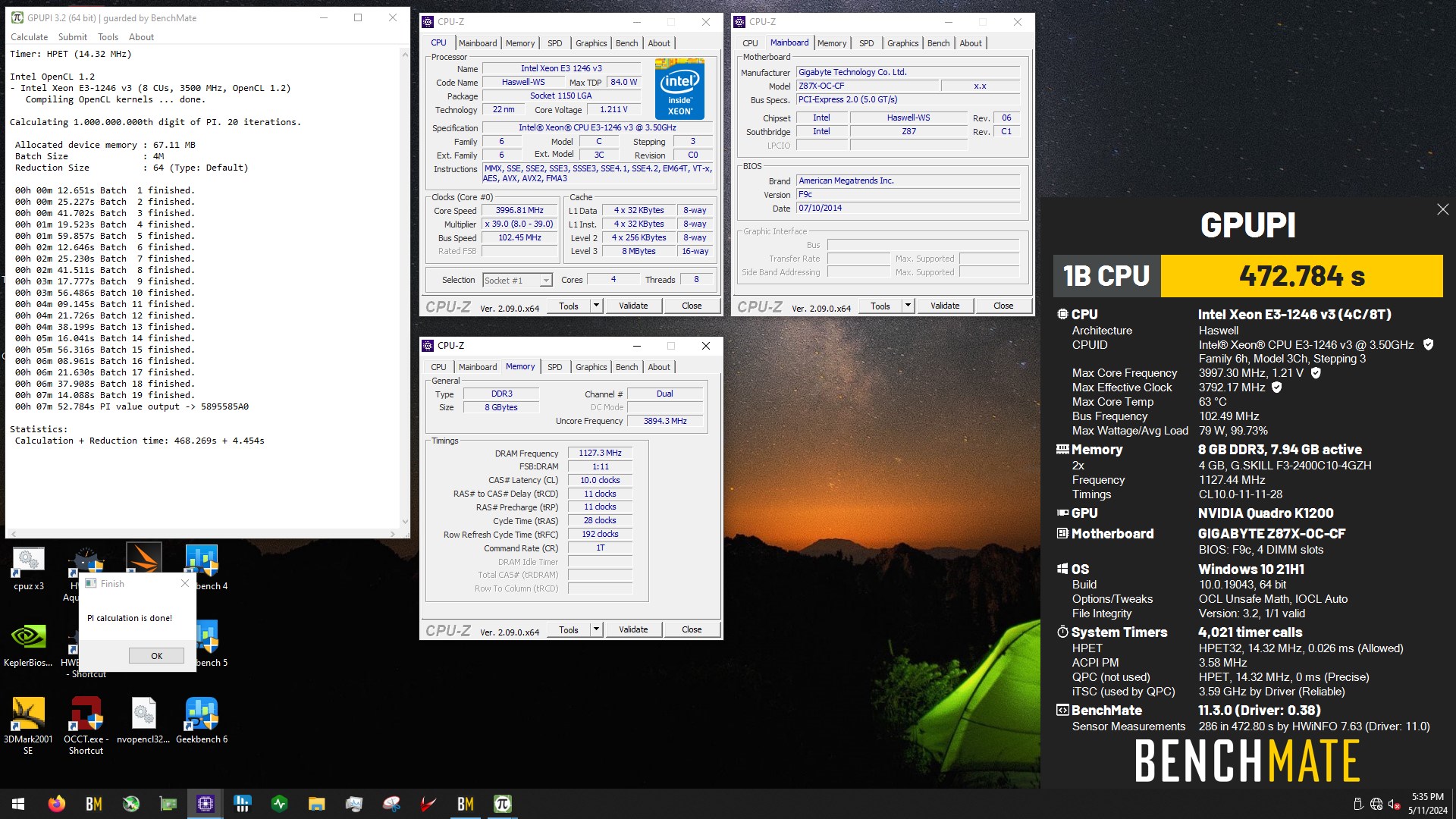The image size is (1456, 819).
Task: Open the green jet taskbar icon
Action: [131, 804]
